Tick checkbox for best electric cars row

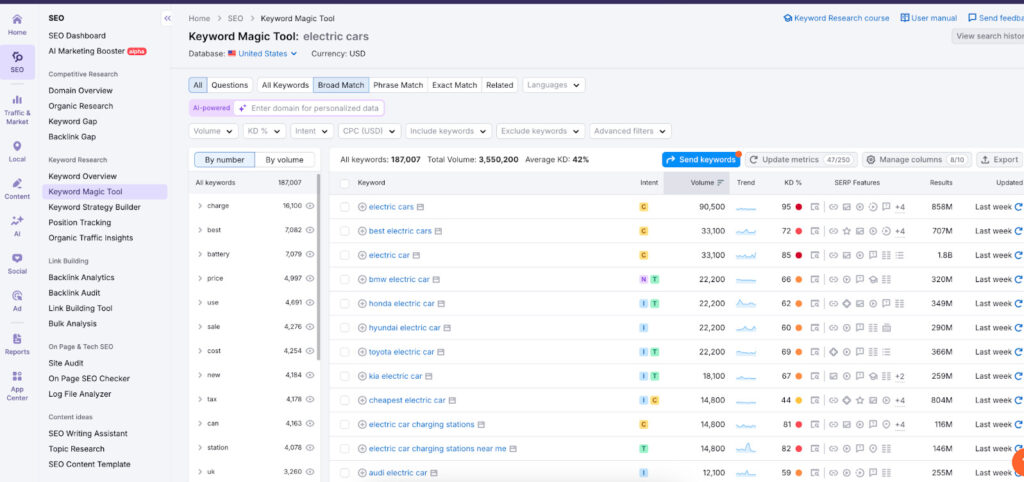point(344,231)
